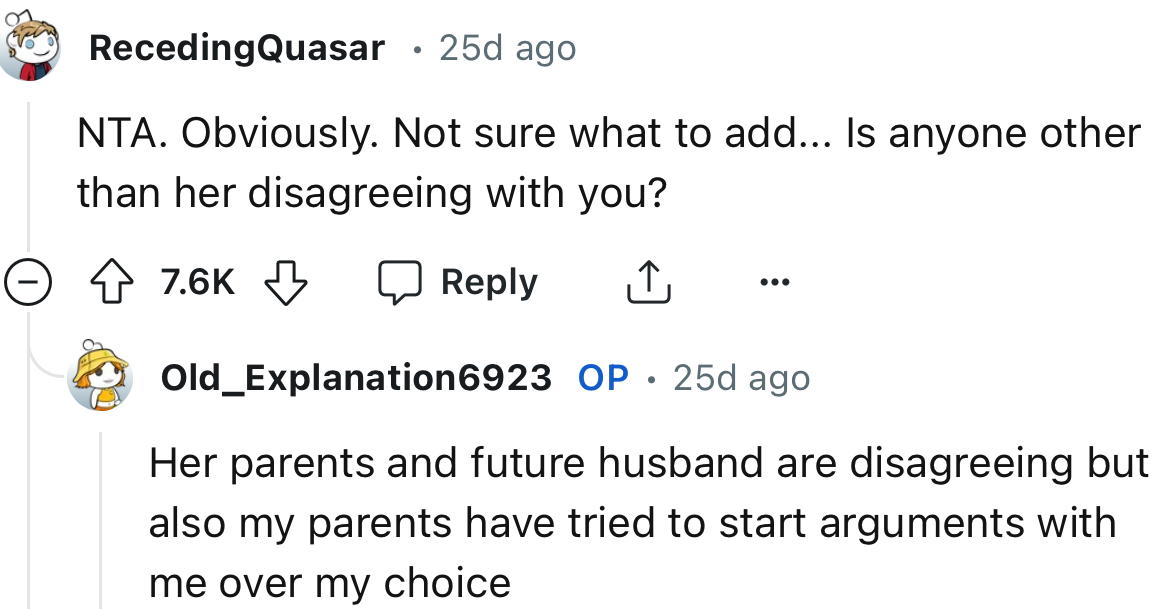Click Reply to respond to the comment
The height and width of the screenshot is (609, 1155).
[x=489, y=281]
